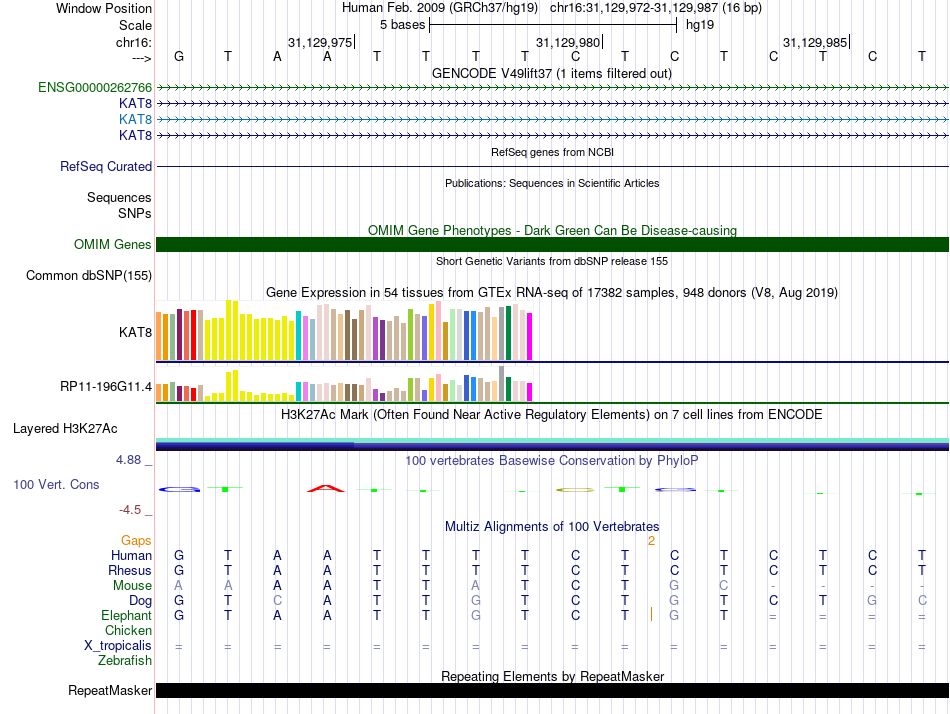Open the Common dbSNP(155) track label
This screenshot has width=950, height=714.
(x=89, y=276)
